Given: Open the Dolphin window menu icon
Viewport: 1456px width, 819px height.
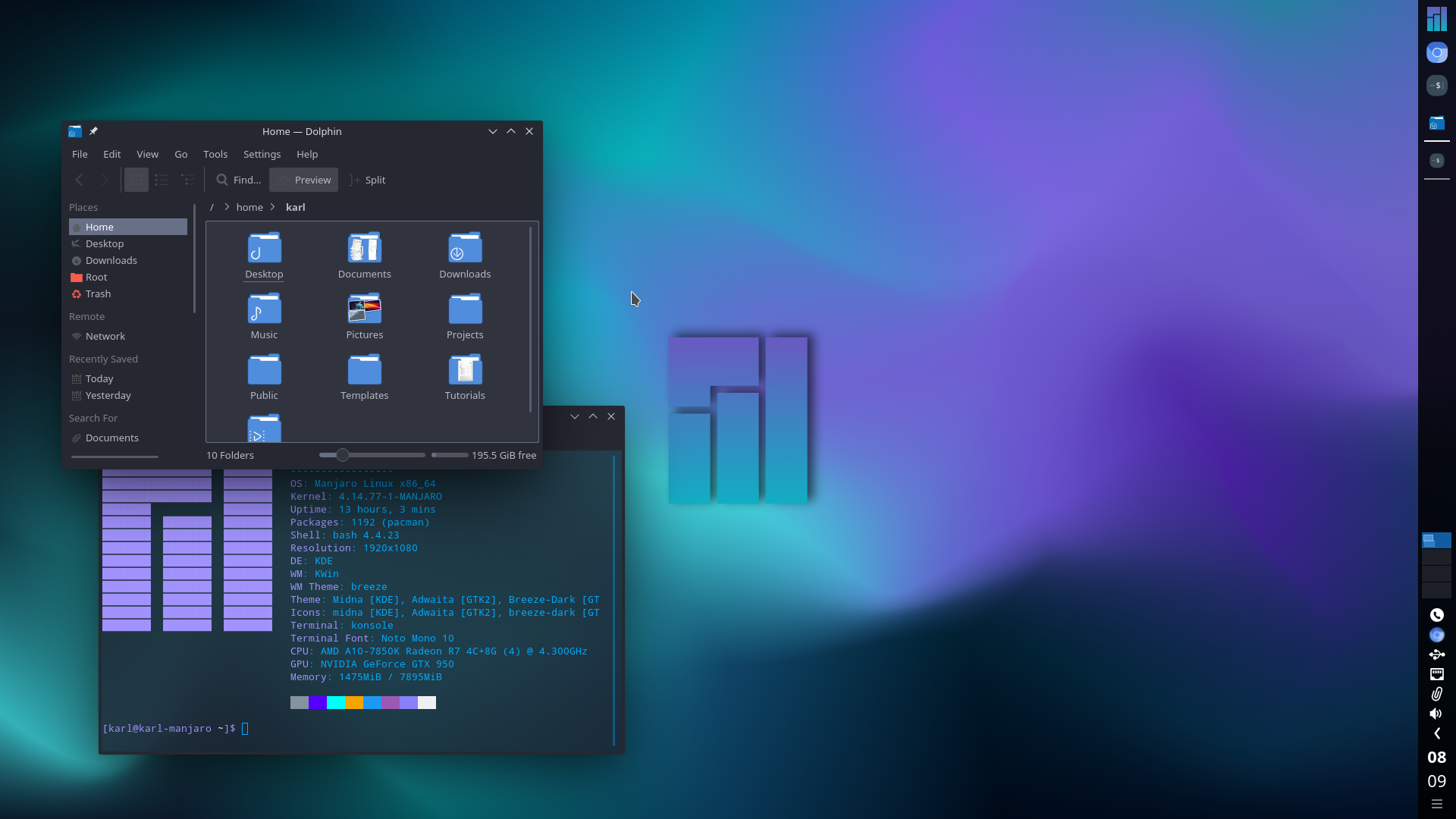Looking at the screenshot, I should point(74,131).
